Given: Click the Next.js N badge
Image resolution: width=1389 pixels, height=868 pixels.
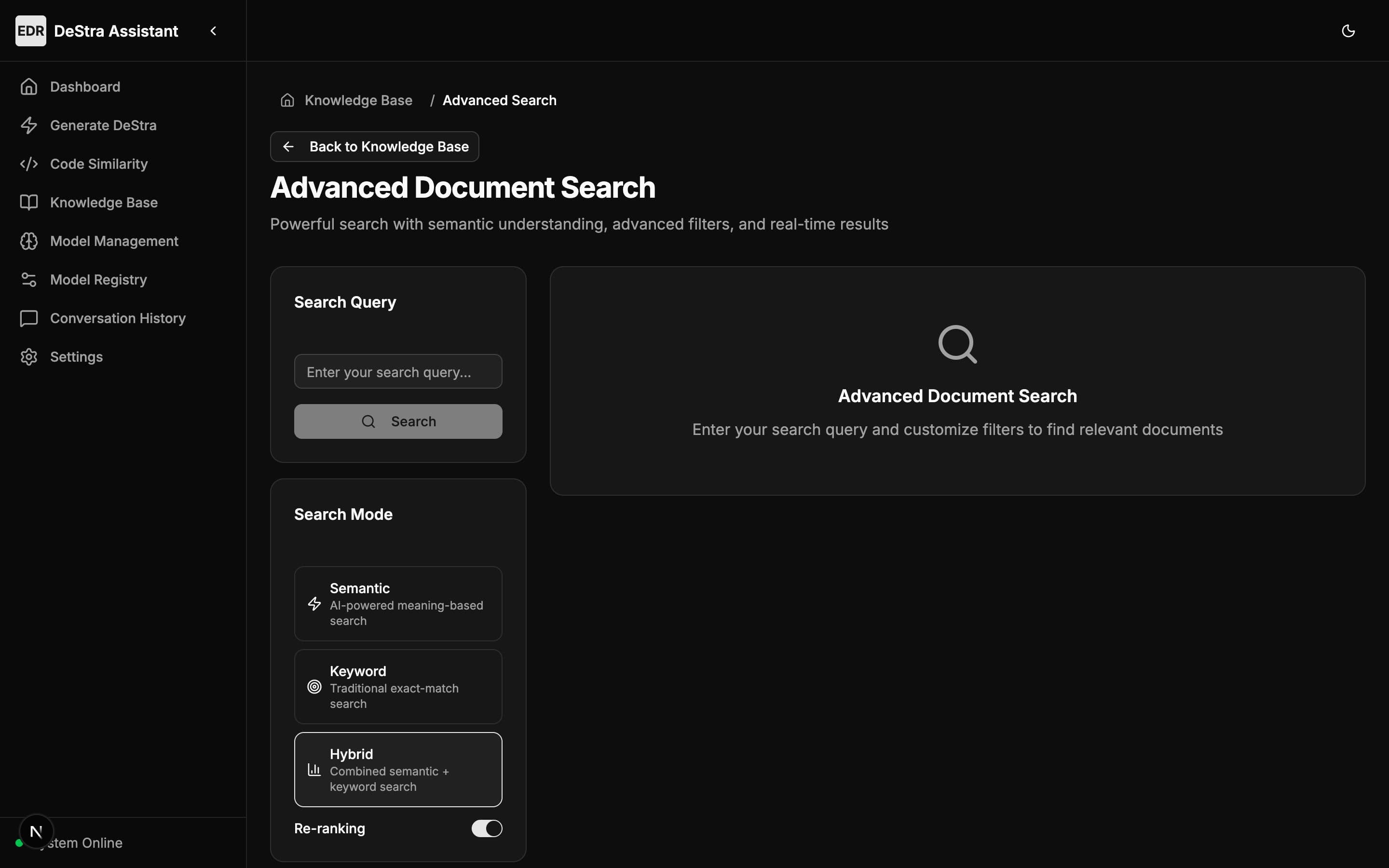Looking at the screenshot, I should pos(36,831).
